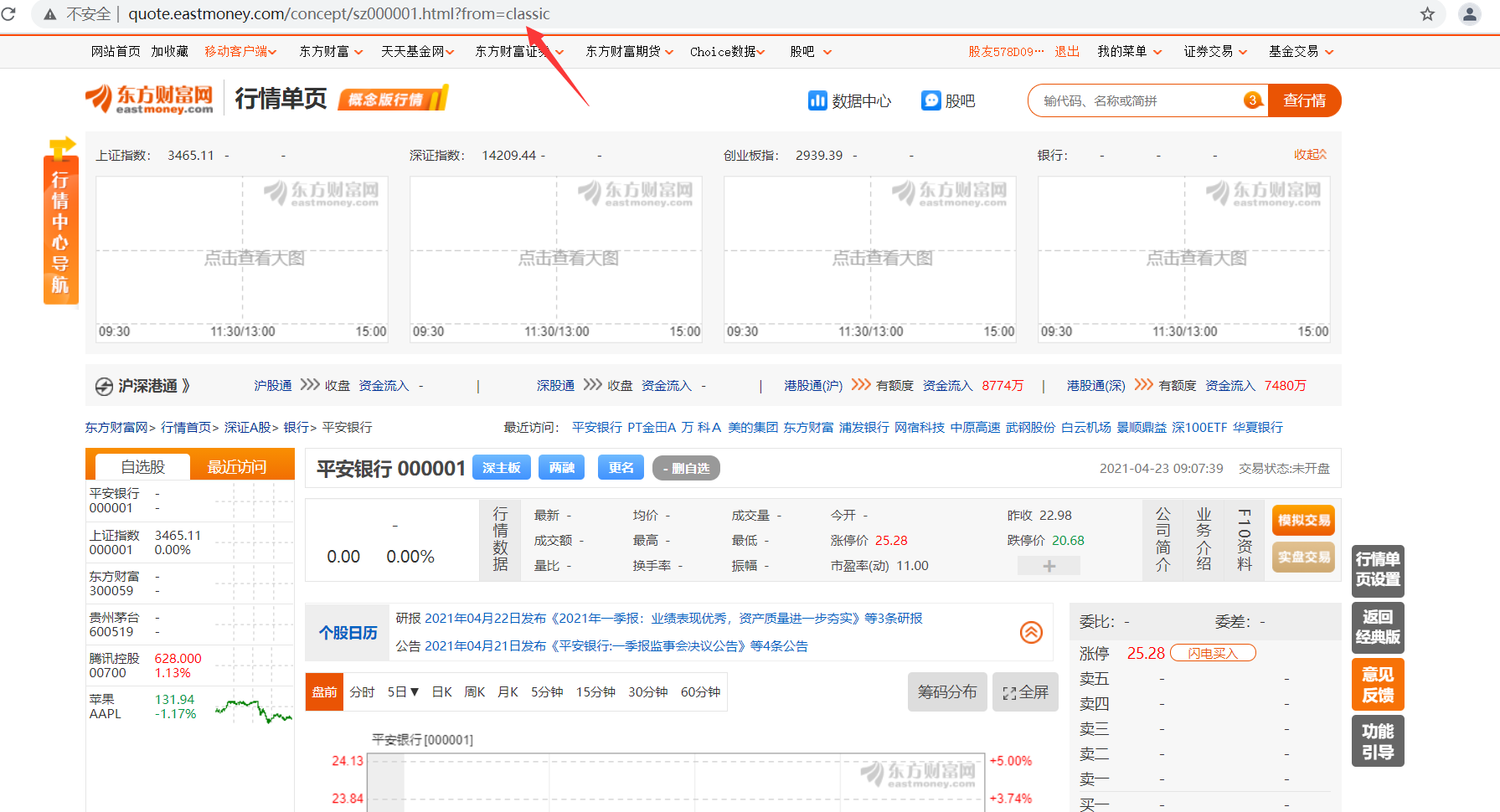Open the 苹果 AAPL sparkline row
Screen dimensions: 1500x812
190,707
